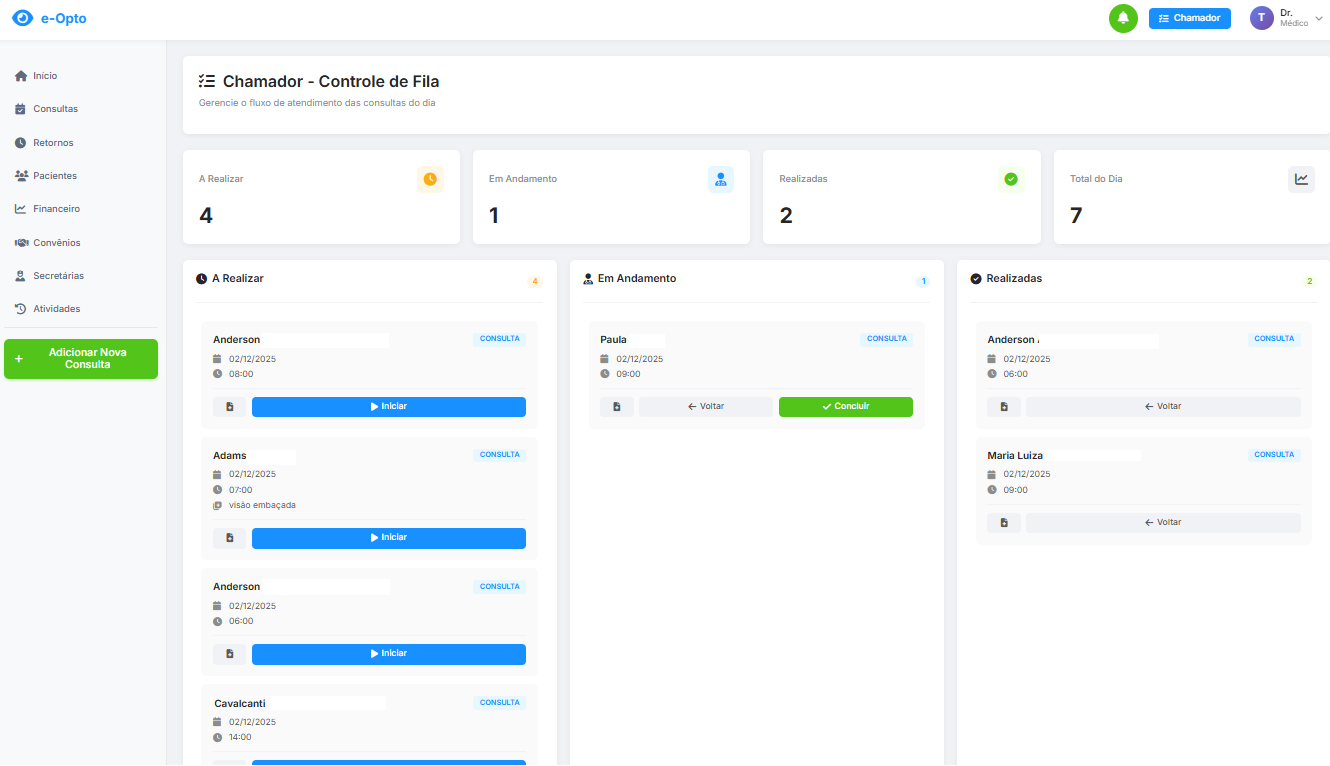This screenshot has height=766, width=1330.
Task: Click the green notification bell icon
Action: 1123,18
